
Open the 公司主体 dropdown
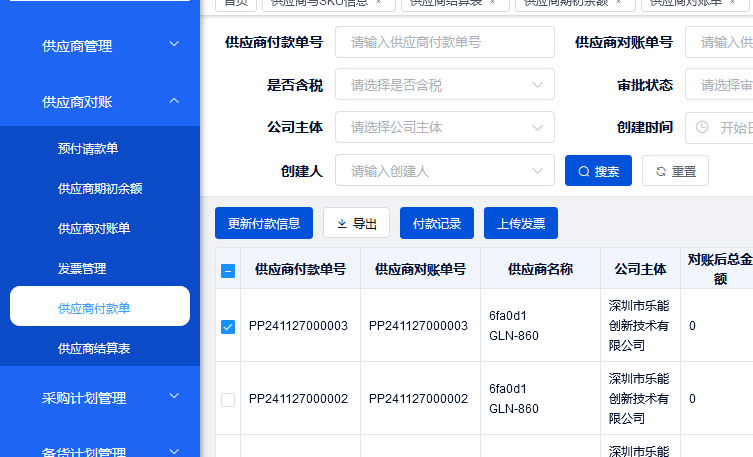pyautogui.click(x=444, y=127)
